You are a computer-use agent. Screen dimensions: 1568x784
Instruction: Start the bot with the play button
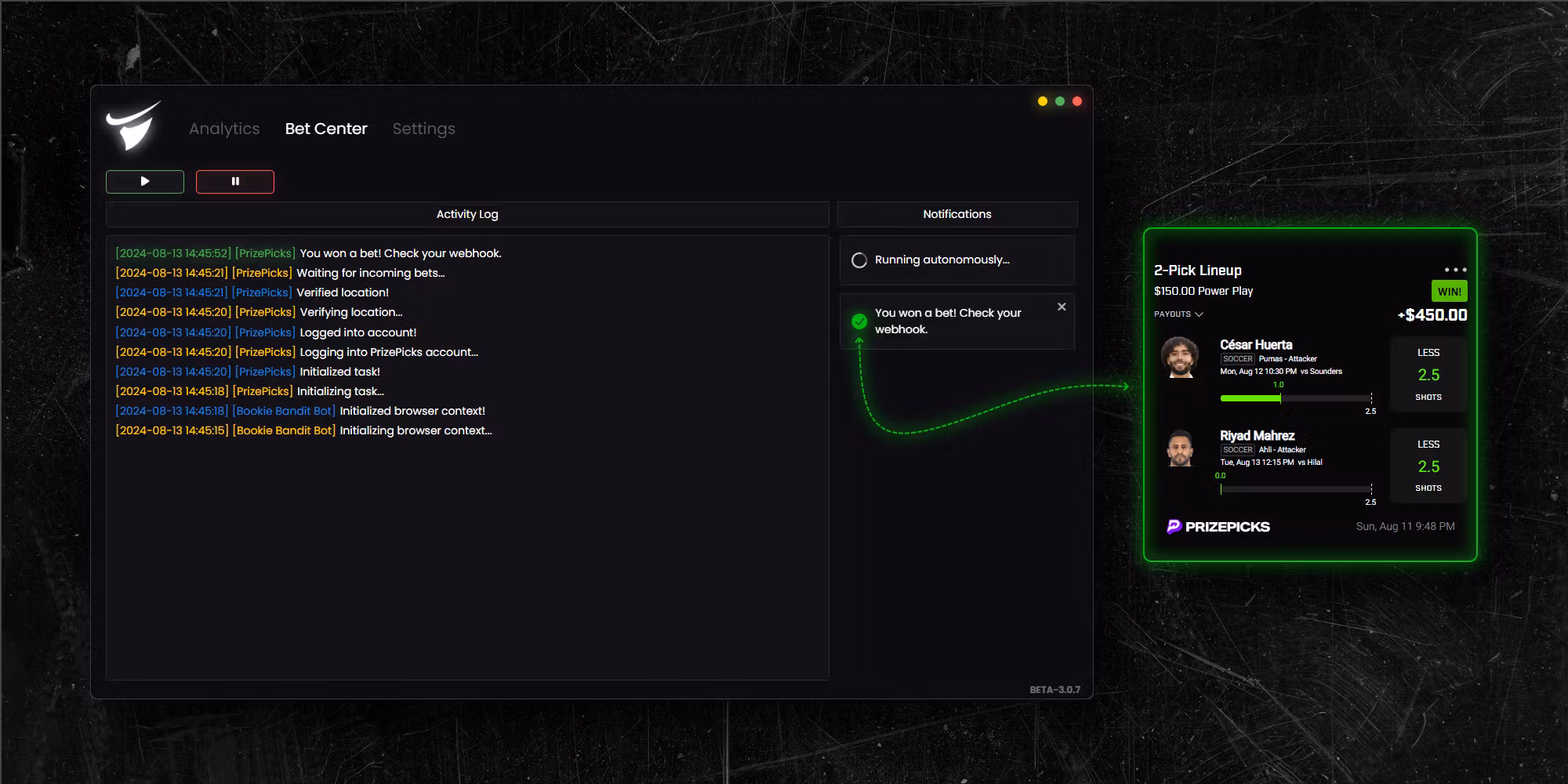click(x=145, y=181)
